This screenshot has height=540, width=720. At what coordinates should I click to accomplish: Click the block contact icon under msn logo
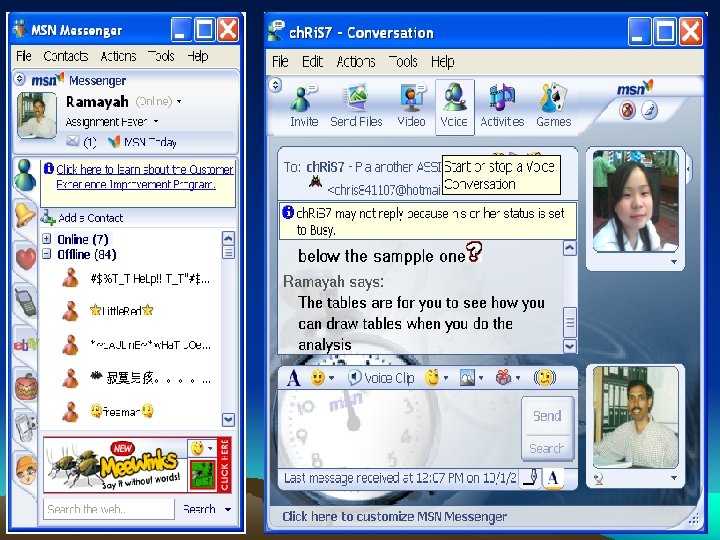tap(627, 110)
